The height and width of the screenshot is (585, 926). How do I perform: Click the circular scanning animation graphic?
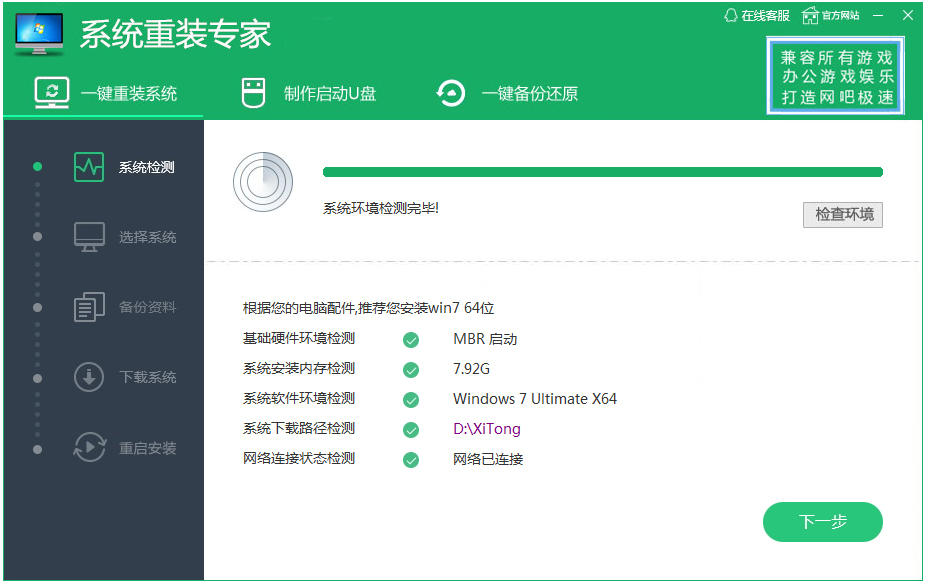click(x=263, y=182)
